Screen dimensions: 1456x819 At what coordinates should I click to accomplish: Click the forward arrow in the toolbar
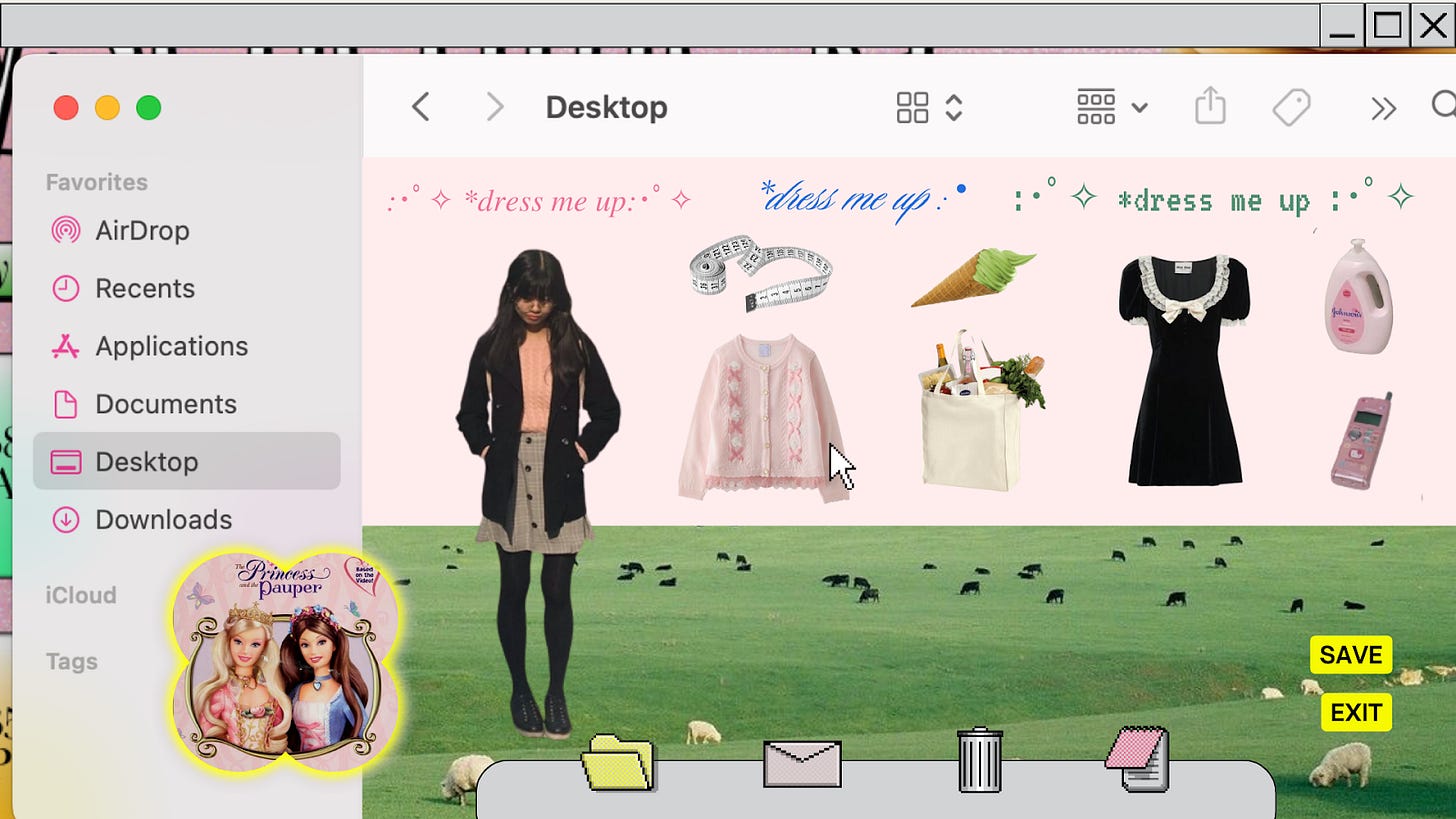pos(495,107)
